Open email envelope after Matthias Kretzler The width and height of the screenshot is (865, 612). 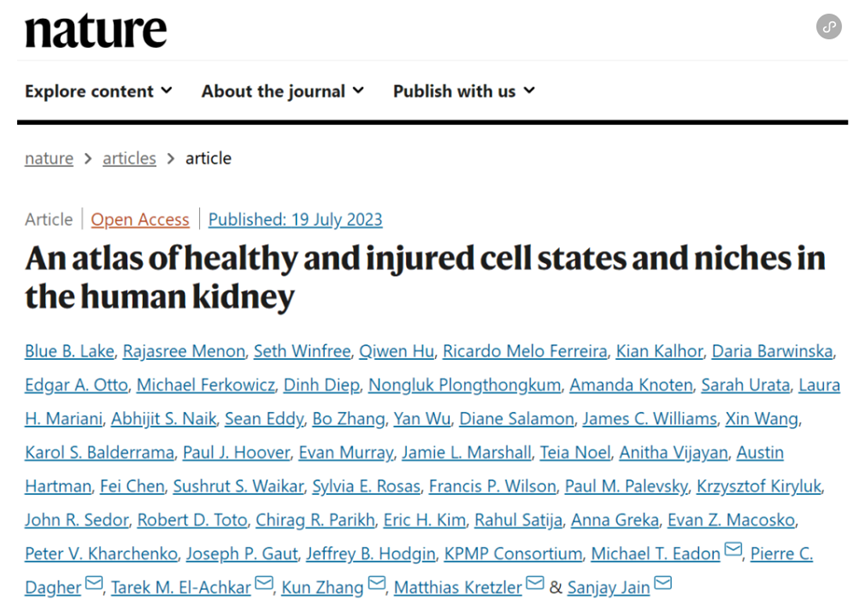[x=535, y=583]
